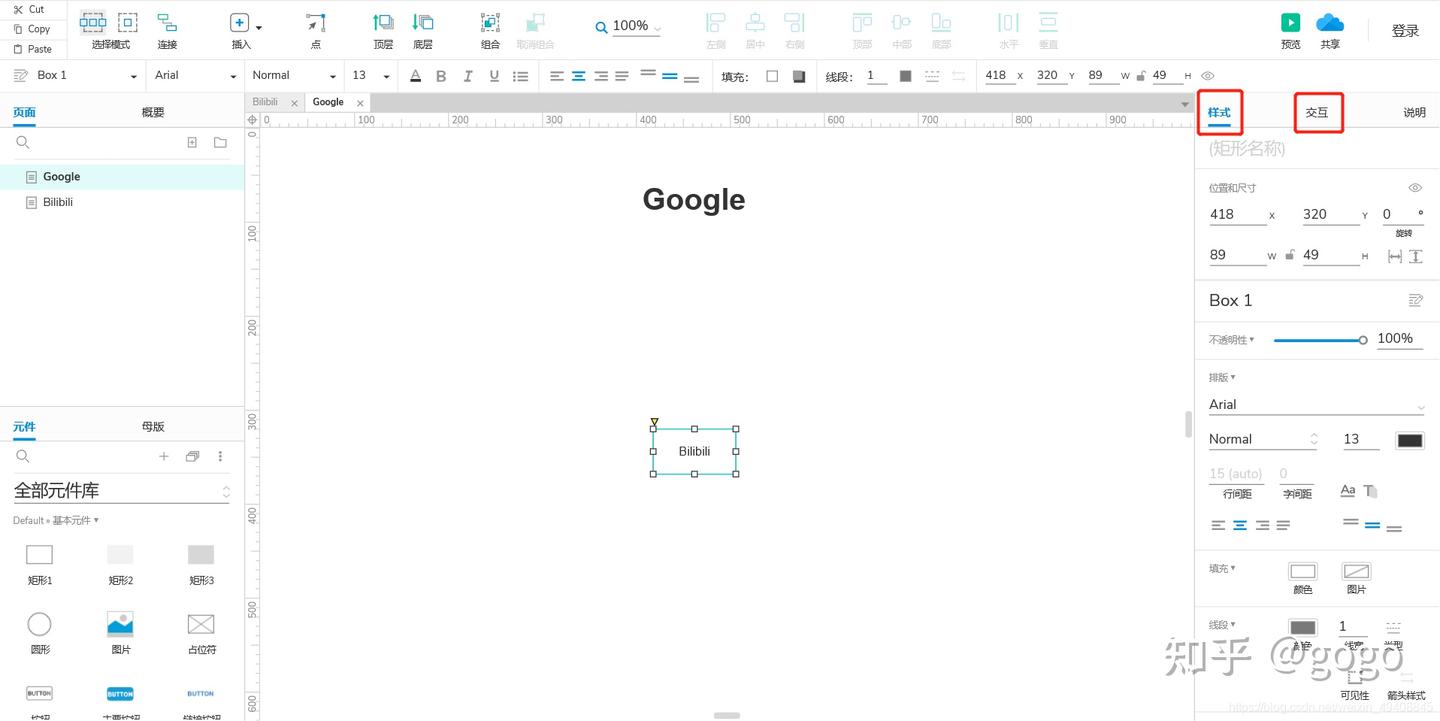The width and height of the screenshot is (1440, 721).
Task: Click the opacity slider handle
Action: point(1362,340)
